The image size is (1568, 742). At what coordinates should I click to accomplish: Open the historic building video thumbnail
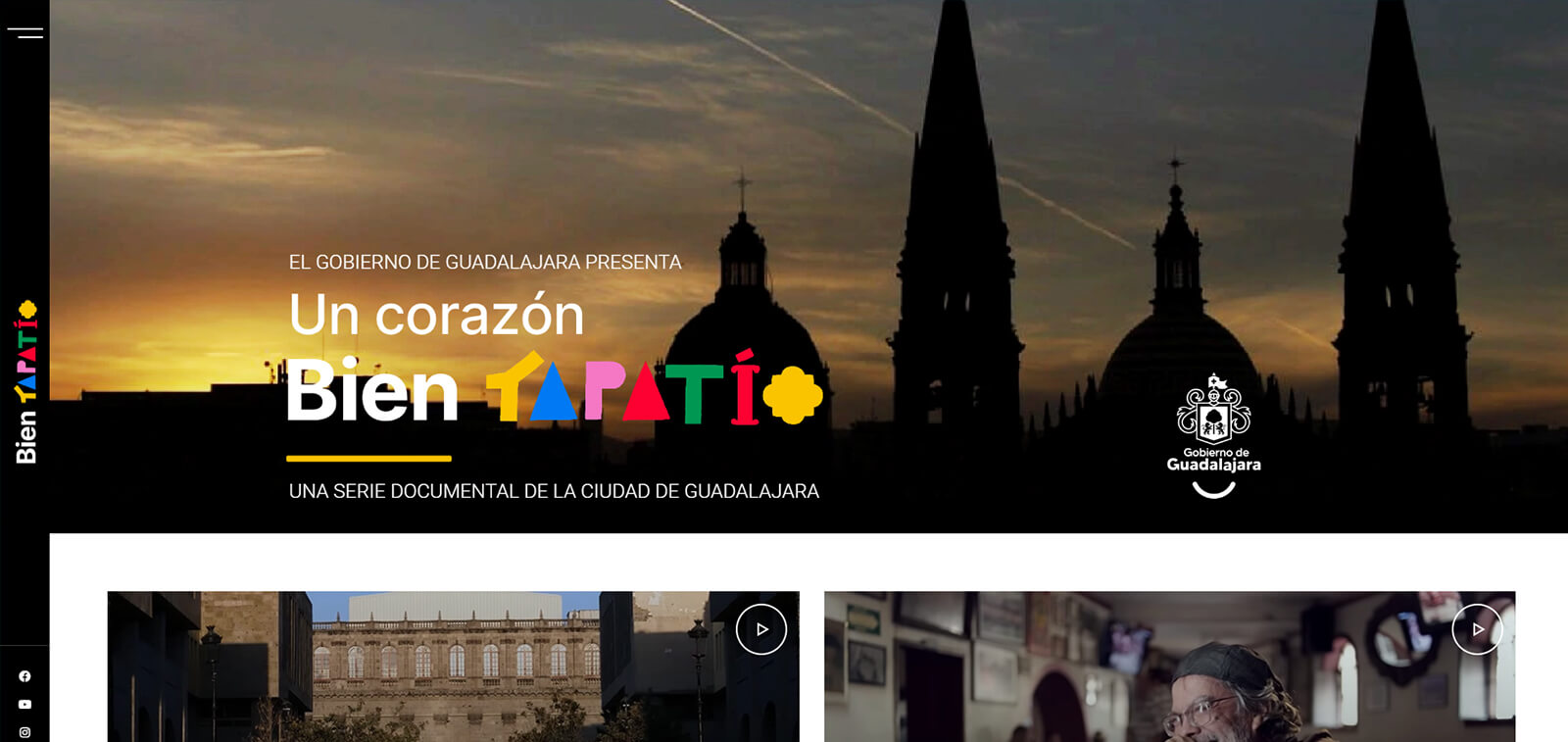(x=453, y=667)
